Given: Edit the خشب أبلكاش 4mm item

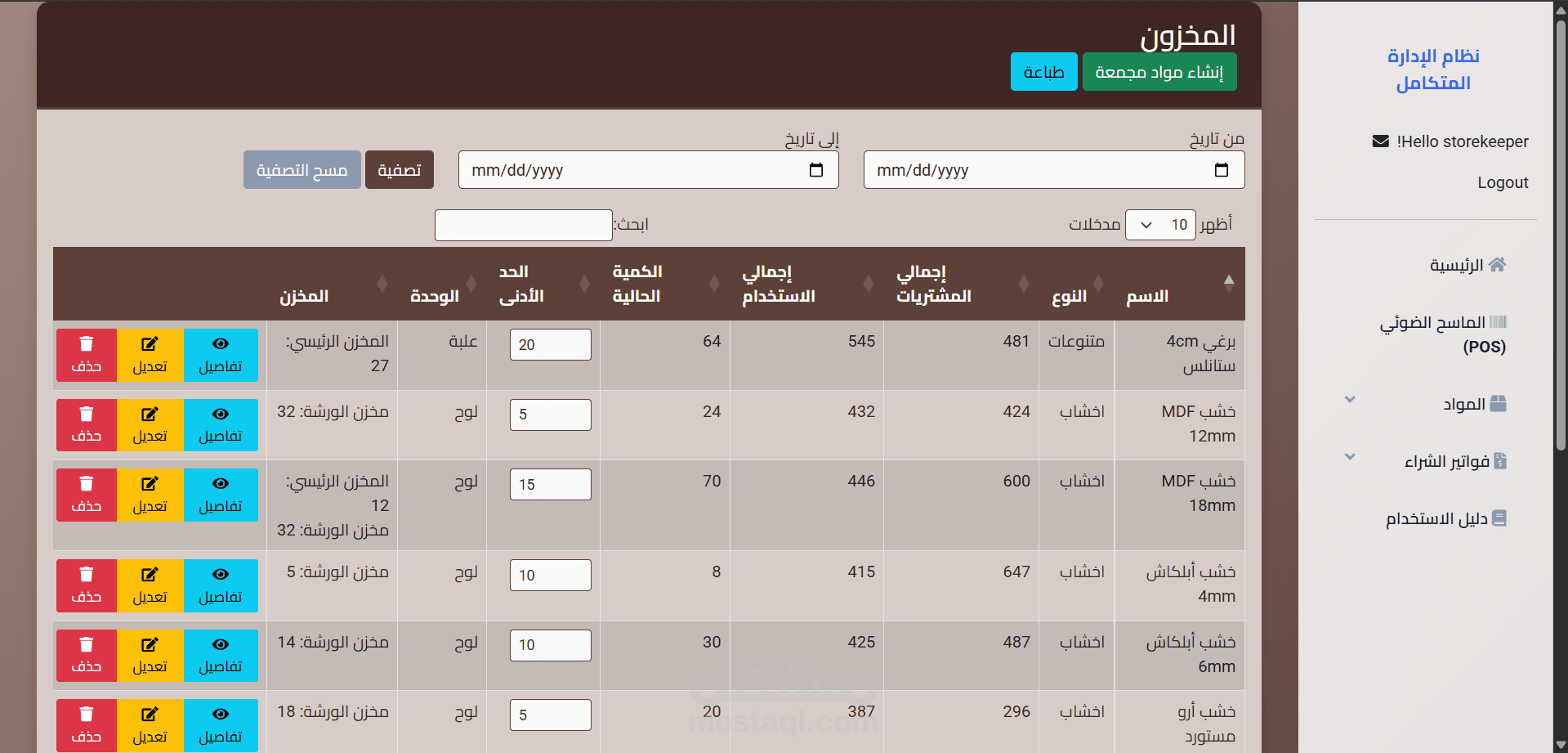Looking at the screenshot, I should (x=150, y=585).
